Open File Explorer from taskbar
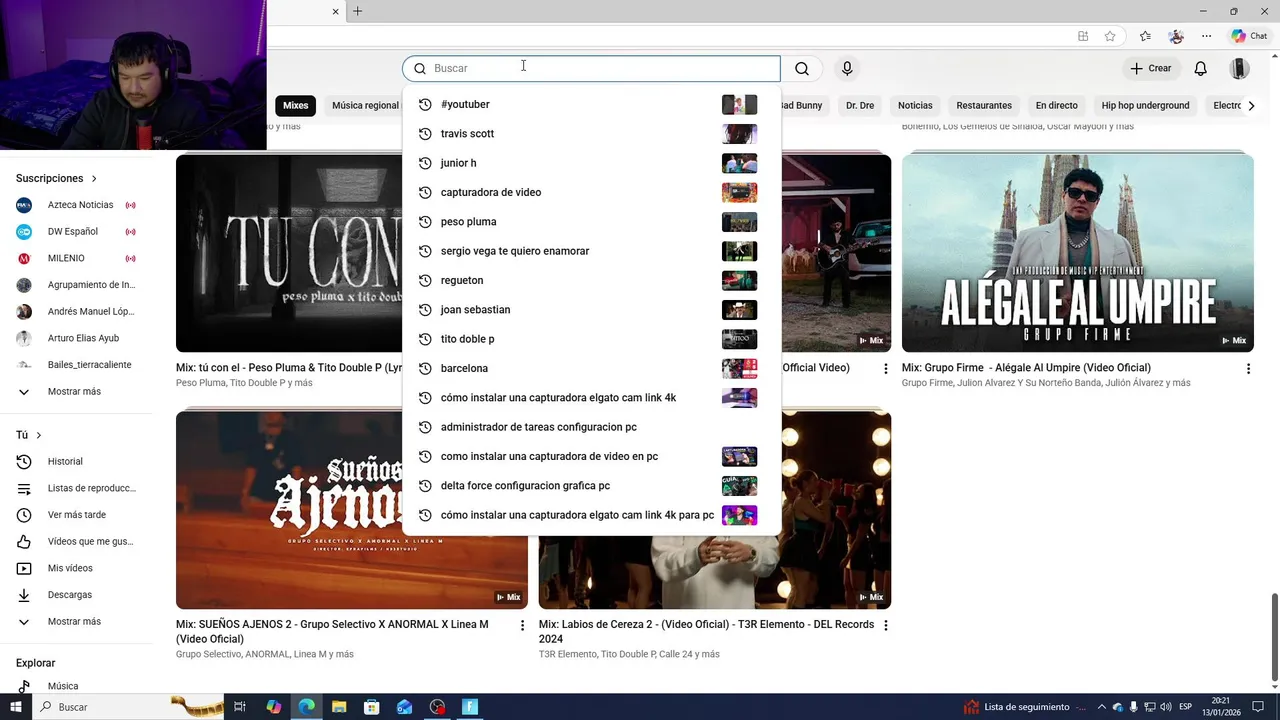 [x=339, y=707]
